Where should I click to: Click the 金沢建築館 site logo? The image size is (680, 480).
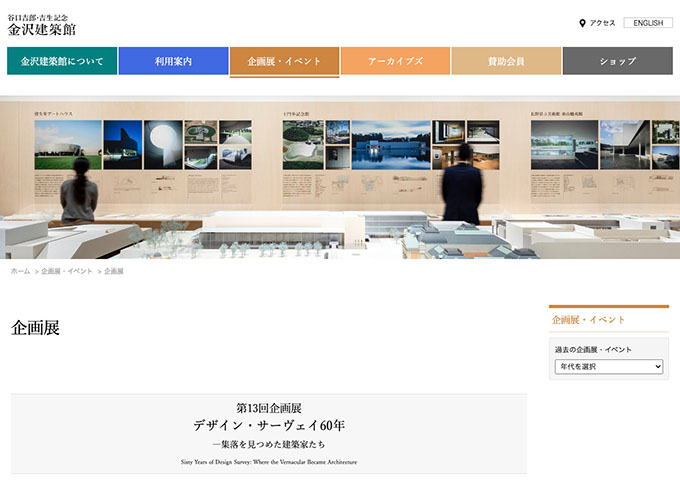[x=42, y=25]
